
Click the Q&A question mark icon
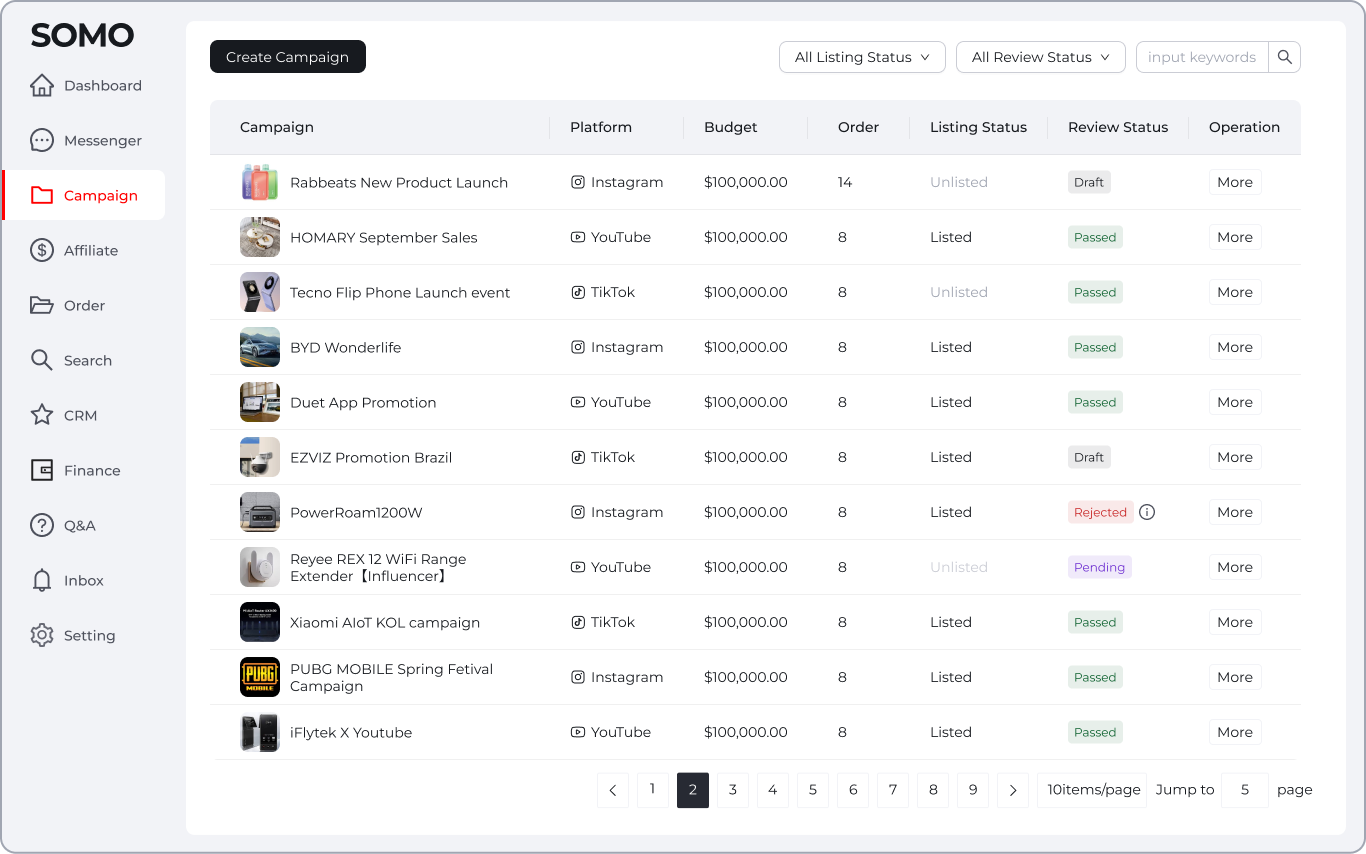(42, 526)
